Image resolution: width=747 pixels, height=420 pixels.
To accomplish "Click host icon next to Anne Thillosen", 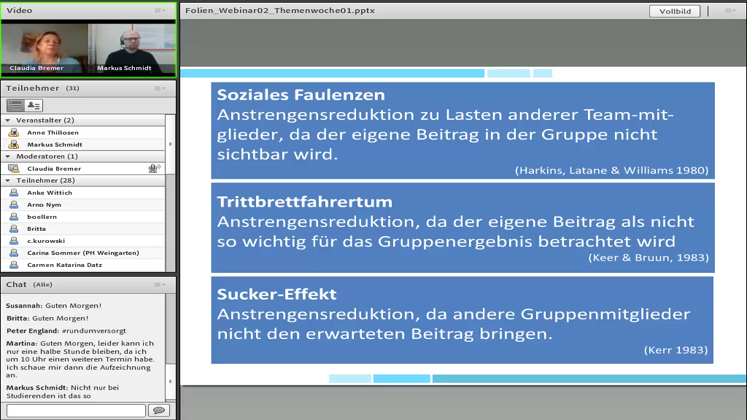I will click(x=13, y=132).
